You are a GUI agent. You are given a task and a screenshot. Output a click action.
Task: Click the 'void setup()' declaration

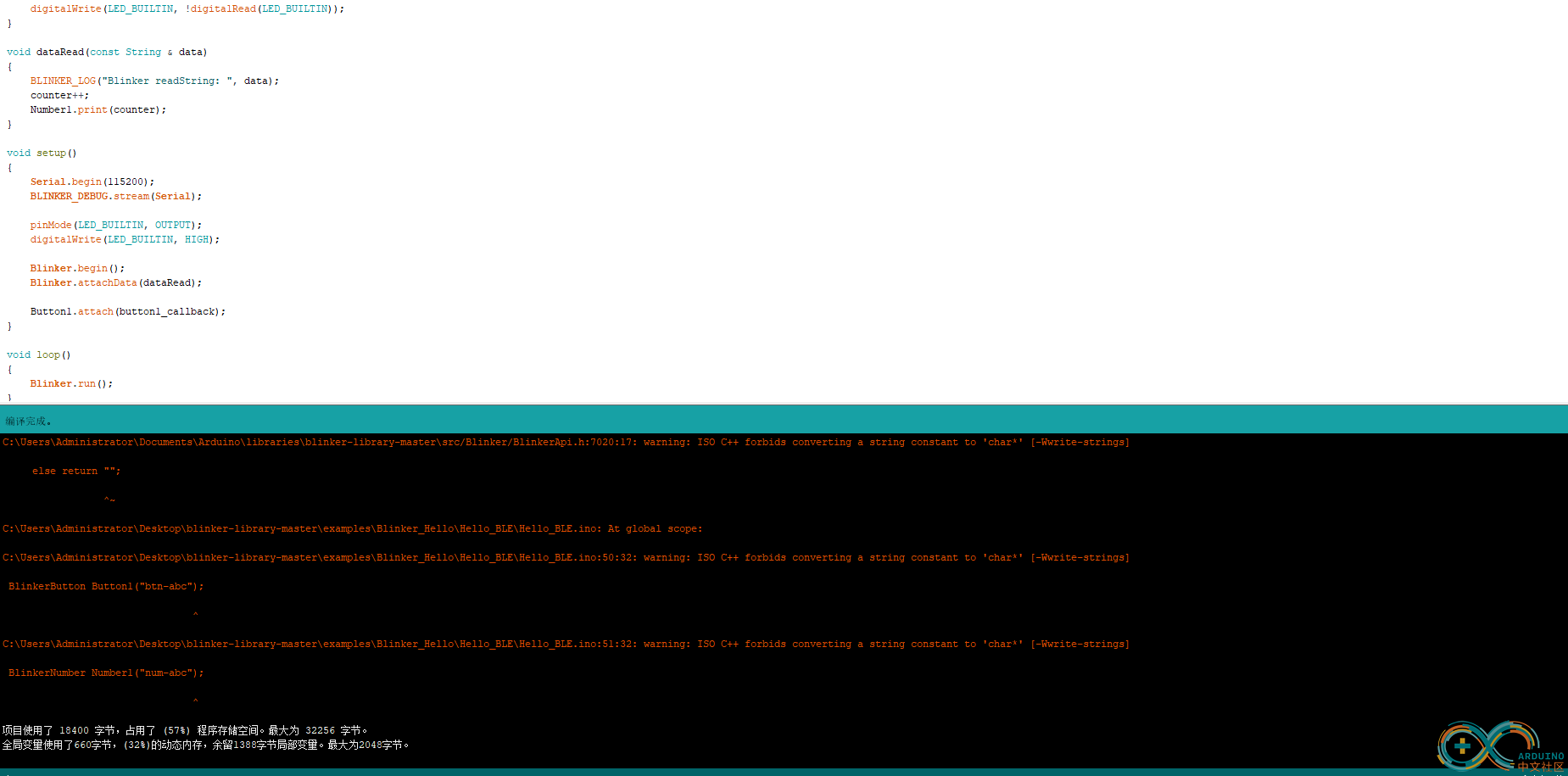coord(42,153)
